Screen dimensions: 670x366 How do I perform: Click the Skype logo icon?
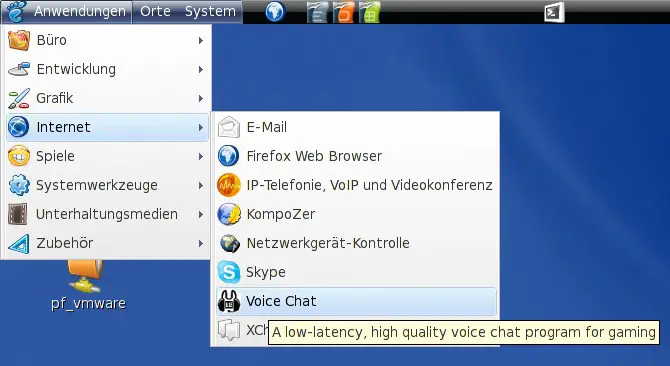tap(229, 272)
